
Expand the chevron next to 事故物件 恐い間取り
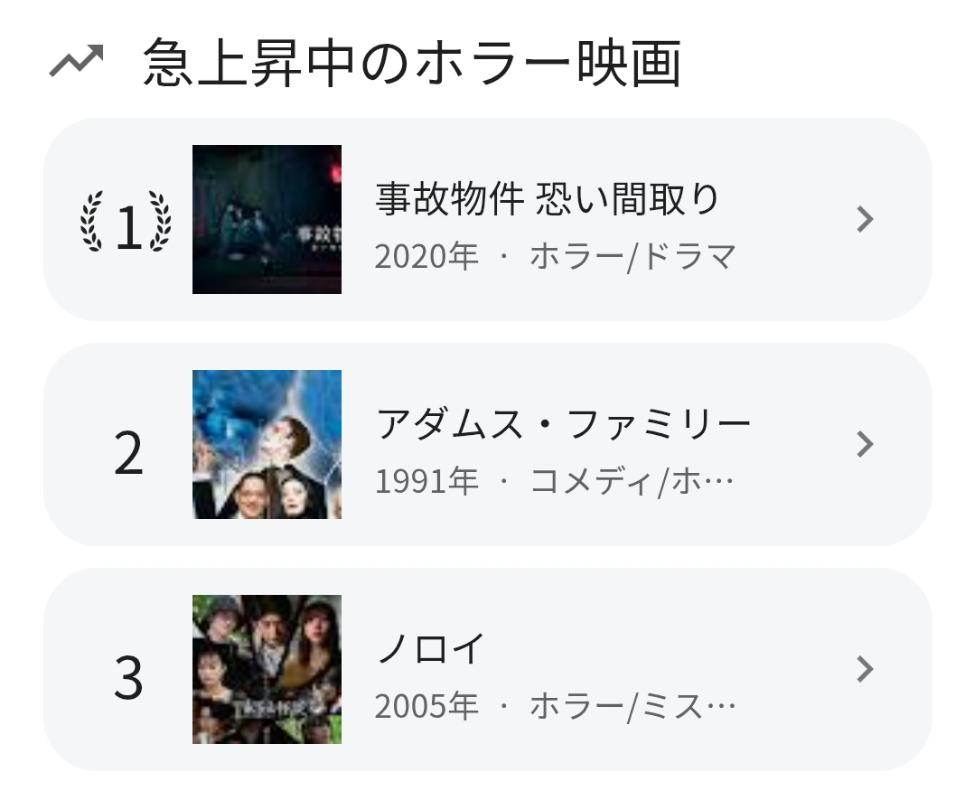[x=866, y=220]
